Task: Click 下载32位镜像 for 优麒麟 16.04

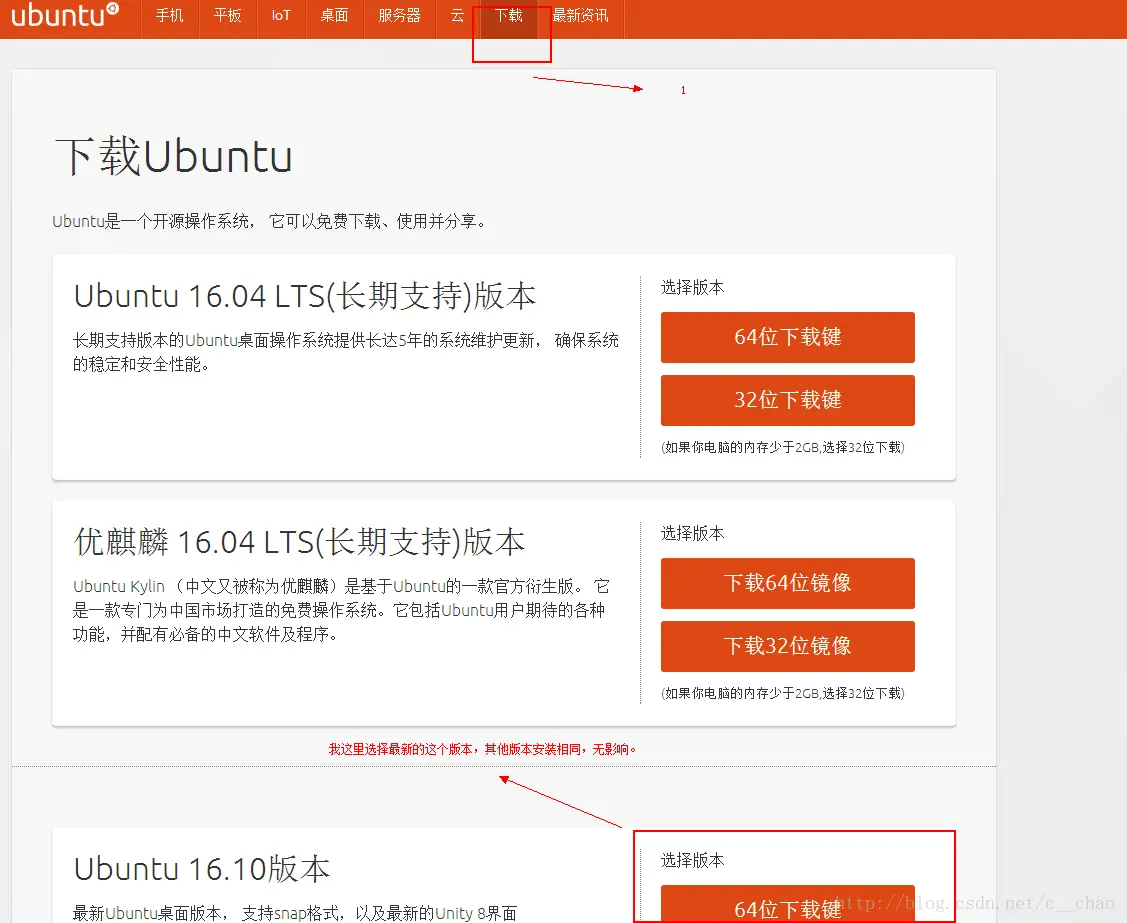Action: coord(788,646)
